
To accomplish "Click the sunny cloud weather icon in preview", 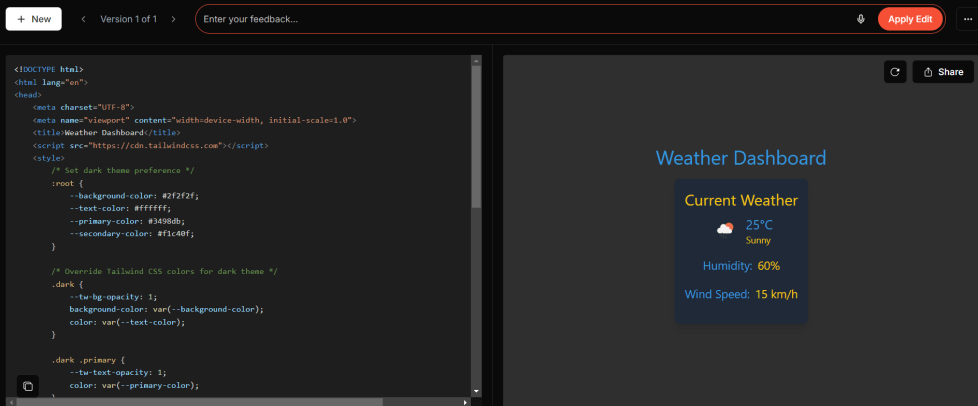I will 725,229.
